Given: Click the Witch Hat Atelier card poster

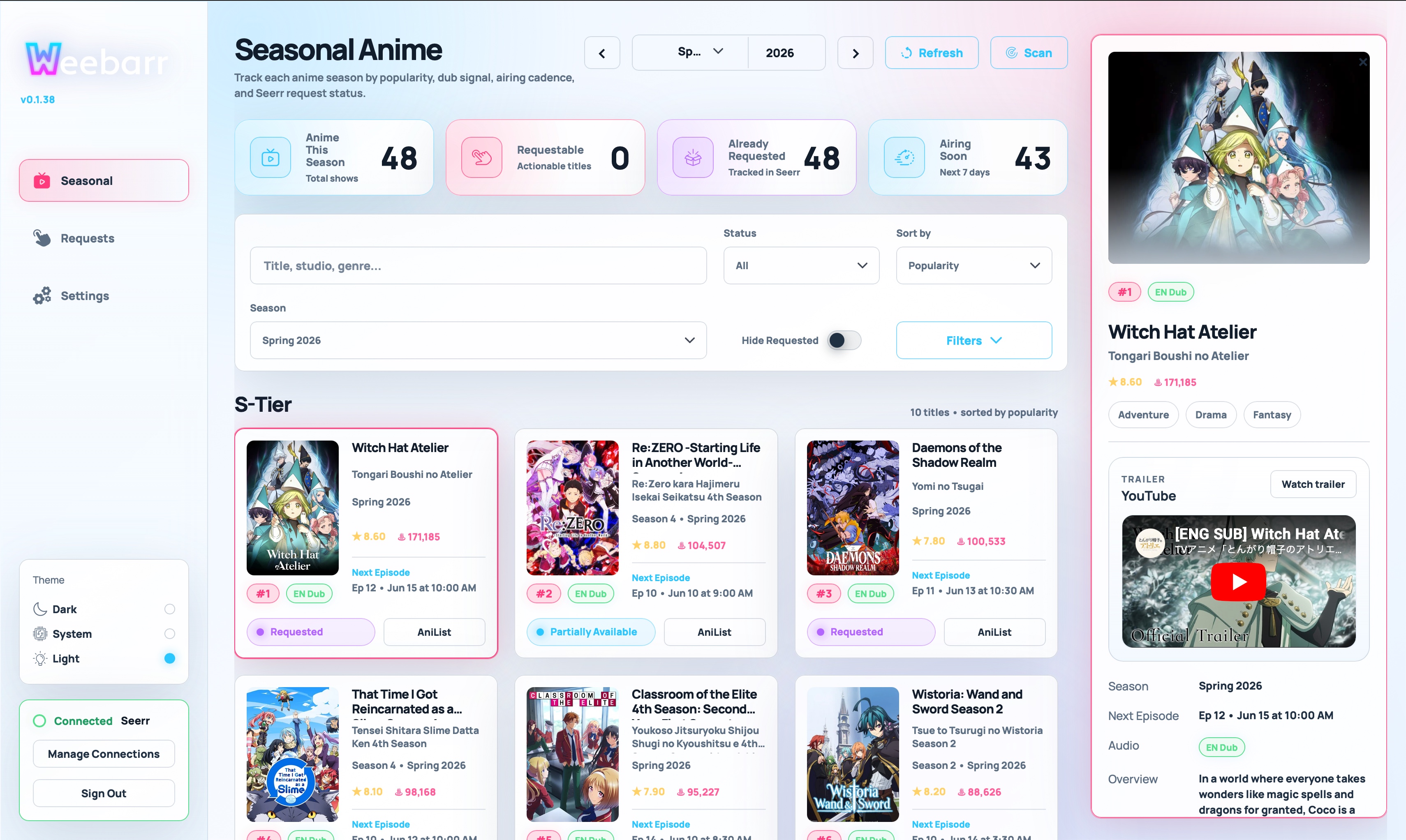Looking at the screenshot, I should click(x=292, y=508).
